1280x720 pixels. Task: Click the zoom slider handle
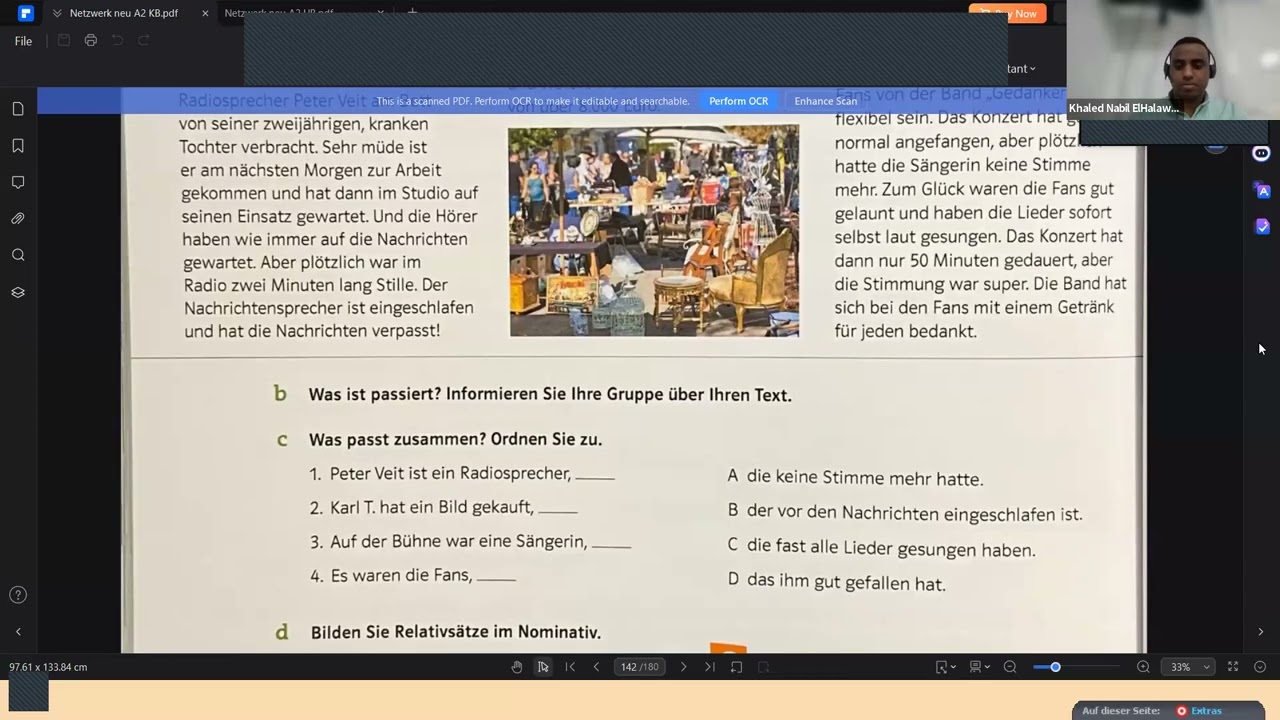(1055, 667)
